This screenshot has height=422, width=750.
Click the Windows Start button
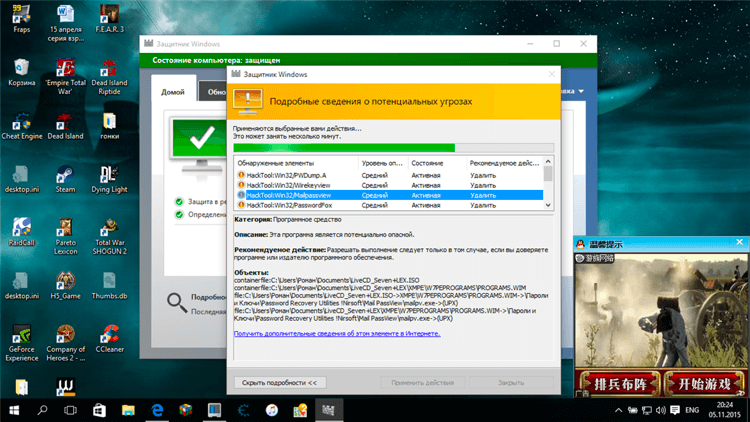tap(14, 410)
